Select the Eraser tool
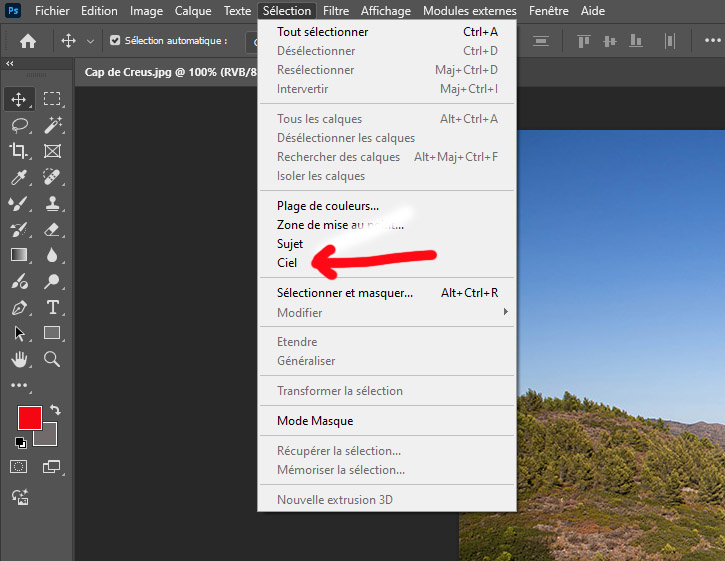The width and height of the screenshot is (725, 561). pyautogui.click(x=52, y=229)
